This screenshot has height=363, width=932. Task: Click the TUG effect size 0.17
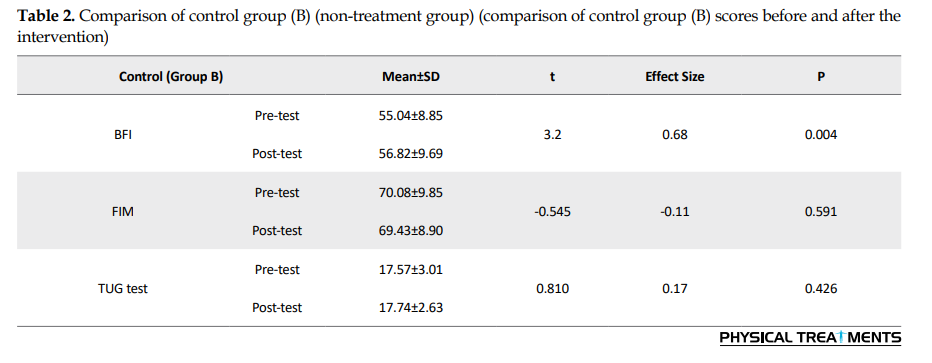coord(675,289)
